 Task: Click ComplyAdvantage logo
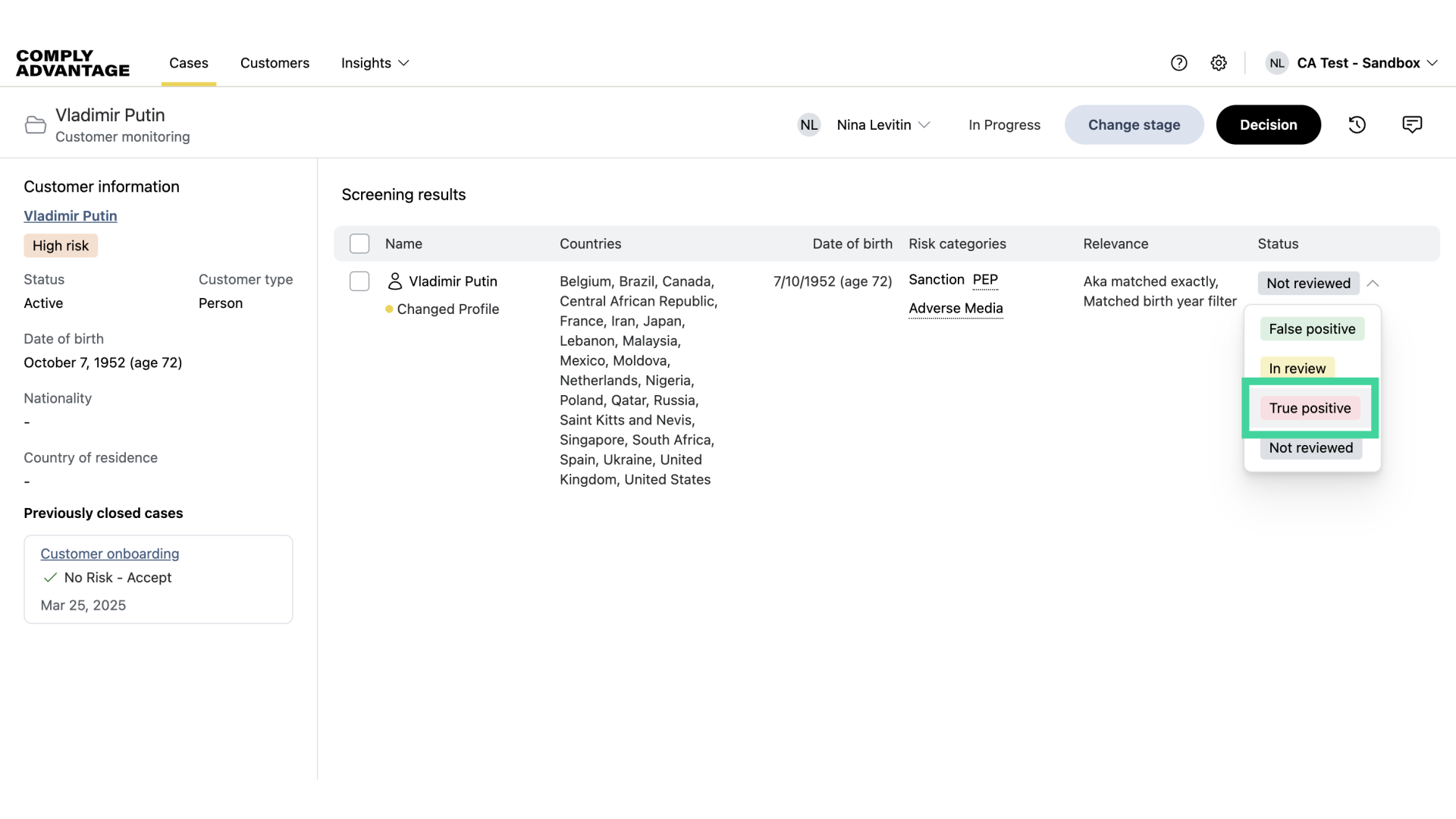(x=73, y=63)
